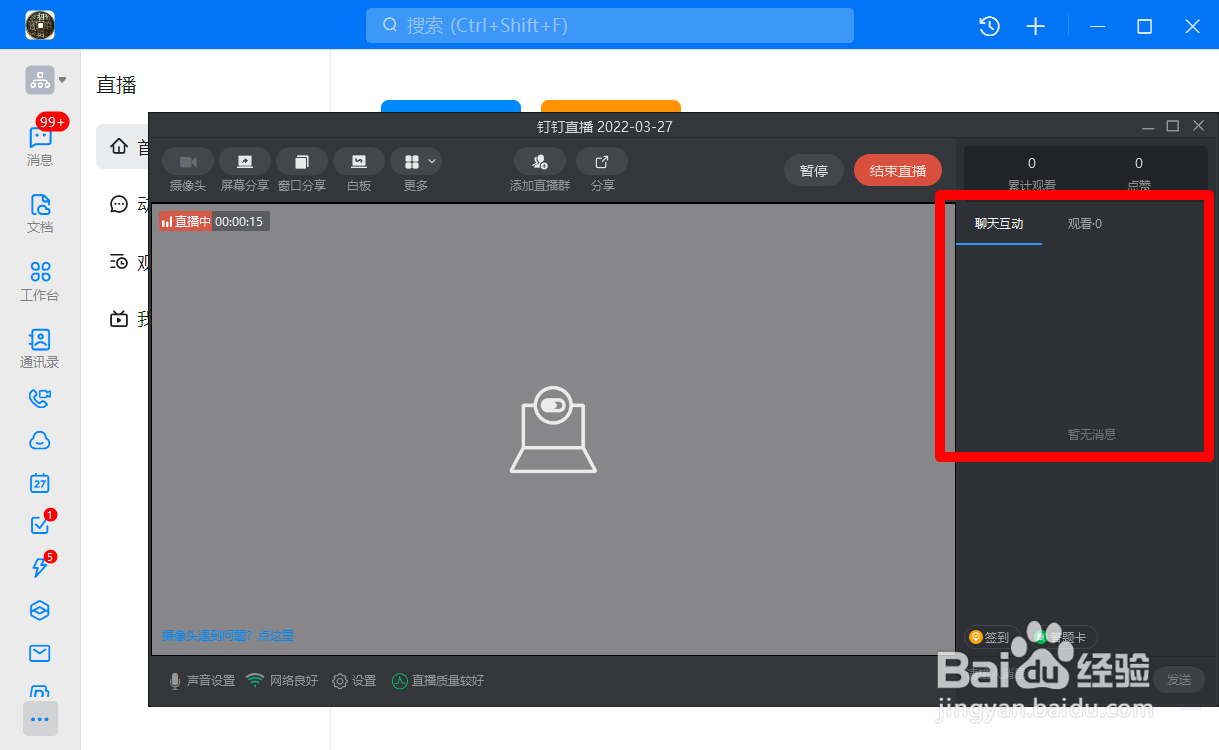Click the Share (分享) button

(602, 170)
